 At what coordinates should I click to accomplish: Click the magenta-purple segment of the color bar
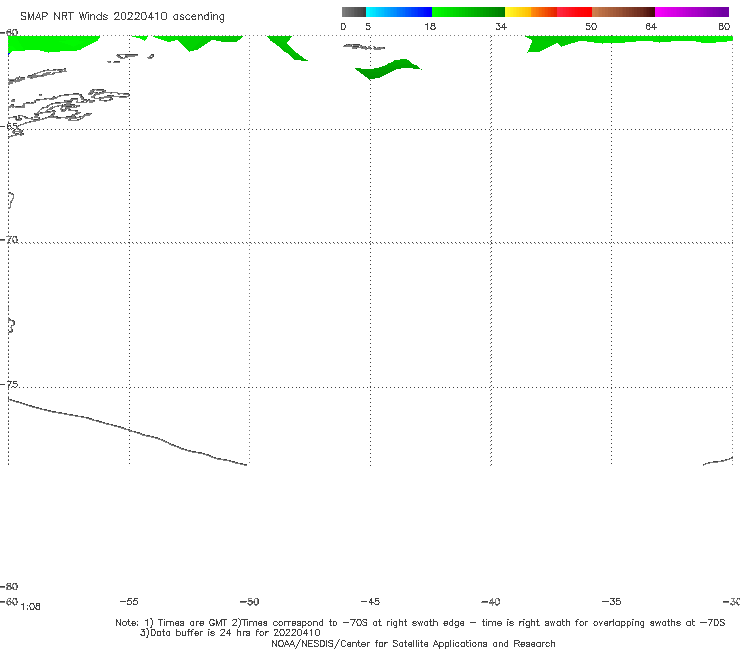pyautogui.click(x=692, y=12)
